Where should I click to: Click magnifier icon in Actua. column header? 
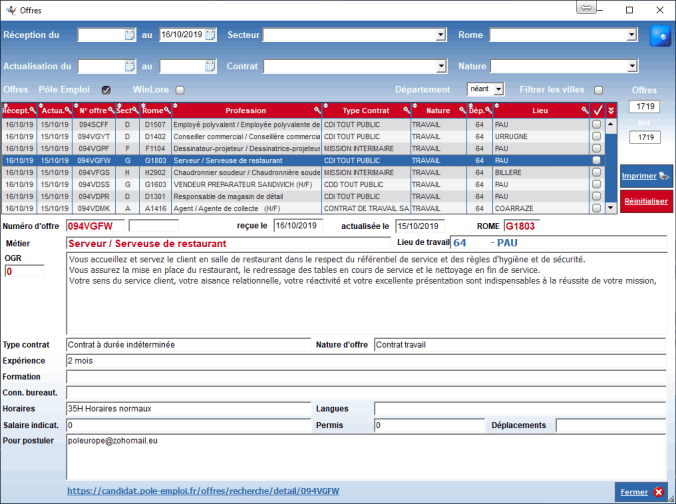(x=68, y=110)
